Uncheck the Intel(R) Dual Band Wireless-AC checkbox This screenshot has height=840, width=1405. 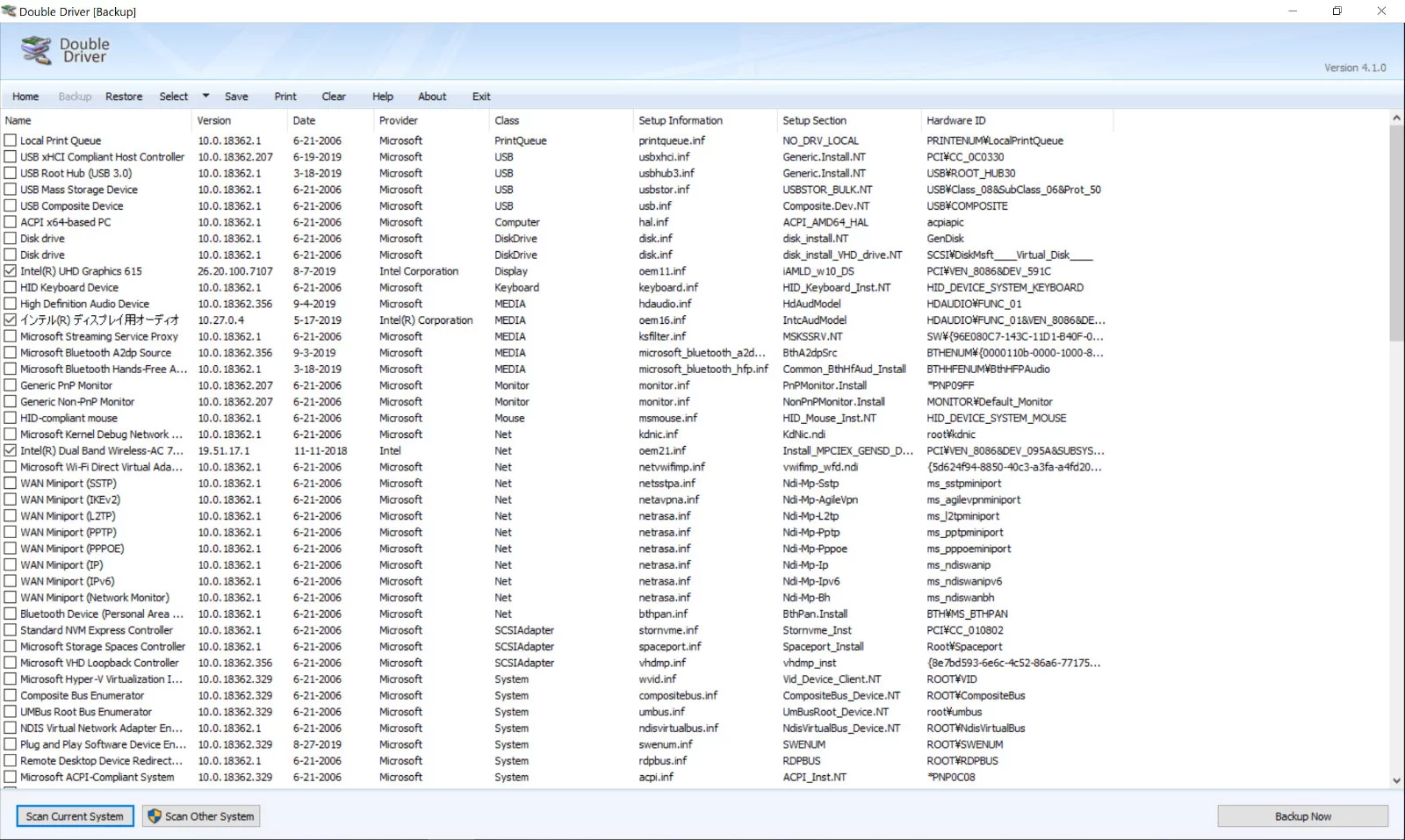point(11,450)
